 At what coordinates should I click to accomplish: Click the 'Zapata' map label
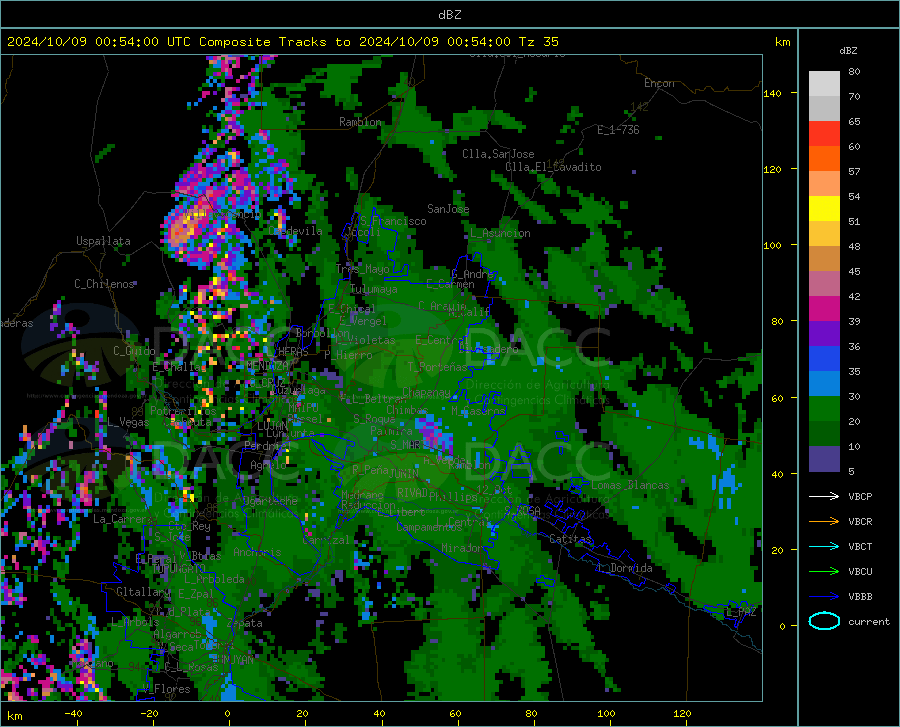(245, 623)
